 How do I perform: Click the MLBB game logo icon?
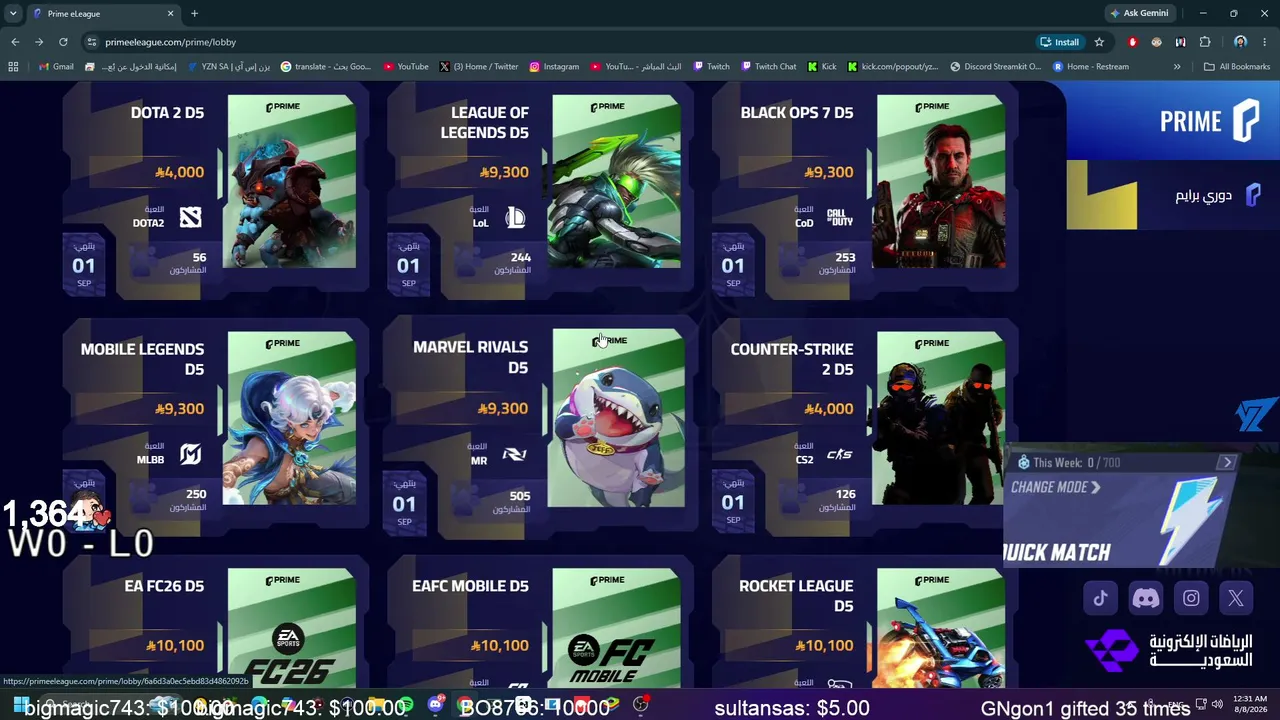[190, 454]
